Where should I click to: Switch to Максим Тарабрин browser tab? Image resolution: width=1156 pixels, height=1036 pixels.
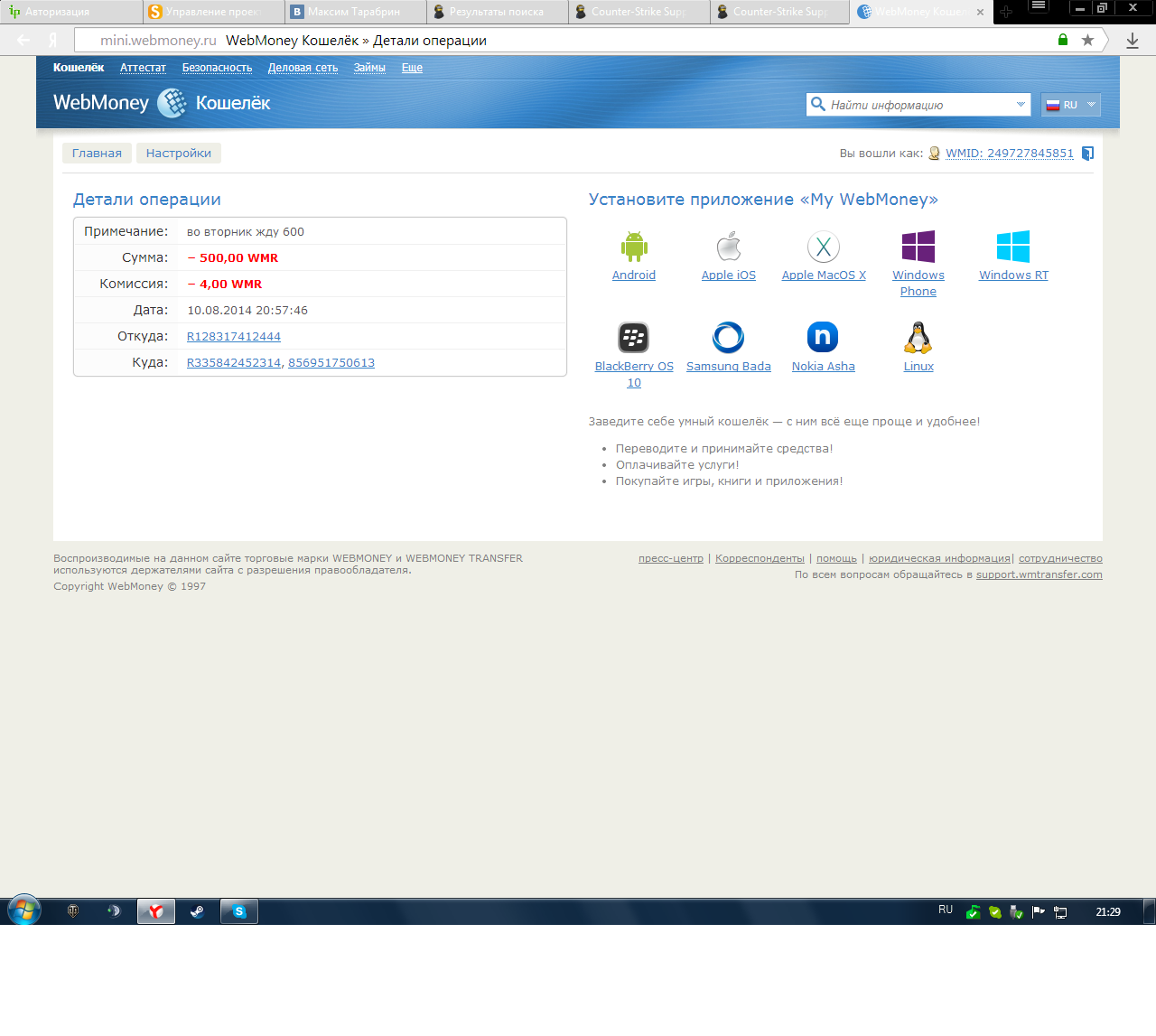pos(355,12)
